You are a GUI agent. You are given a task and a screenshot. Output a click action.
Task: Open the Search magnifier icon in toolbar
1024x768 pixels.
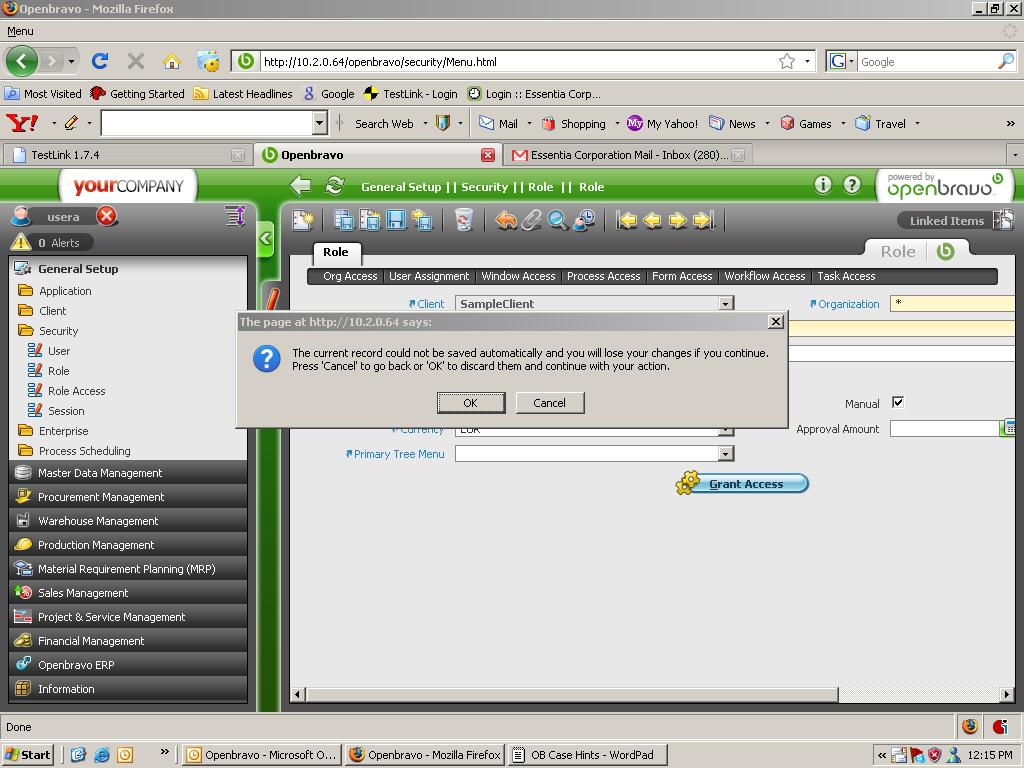[558, 220]
